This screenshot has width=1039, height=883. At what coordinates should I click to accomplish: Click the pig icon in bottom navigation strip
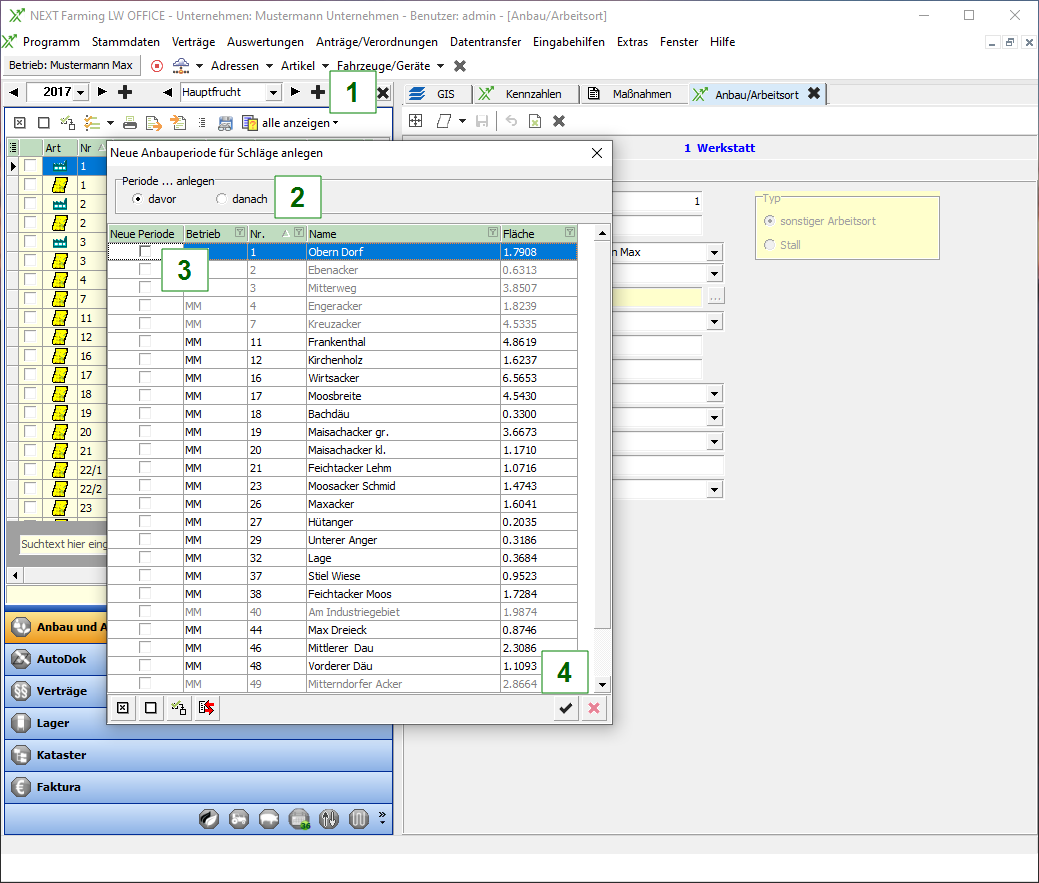point(270,819)
